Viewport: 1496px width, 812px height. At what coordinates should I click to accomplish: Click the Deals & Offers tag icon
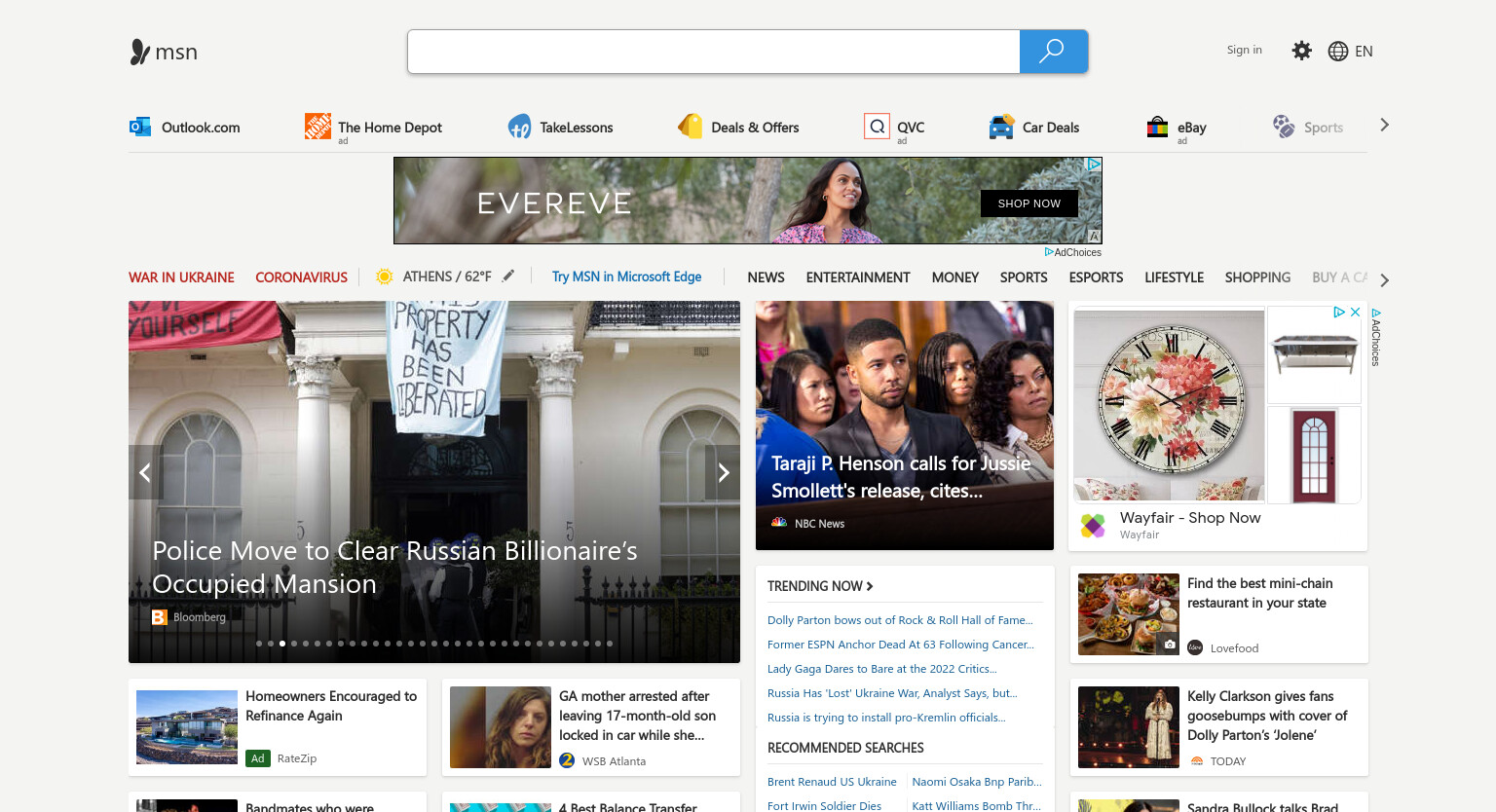[x=691, y=126]
